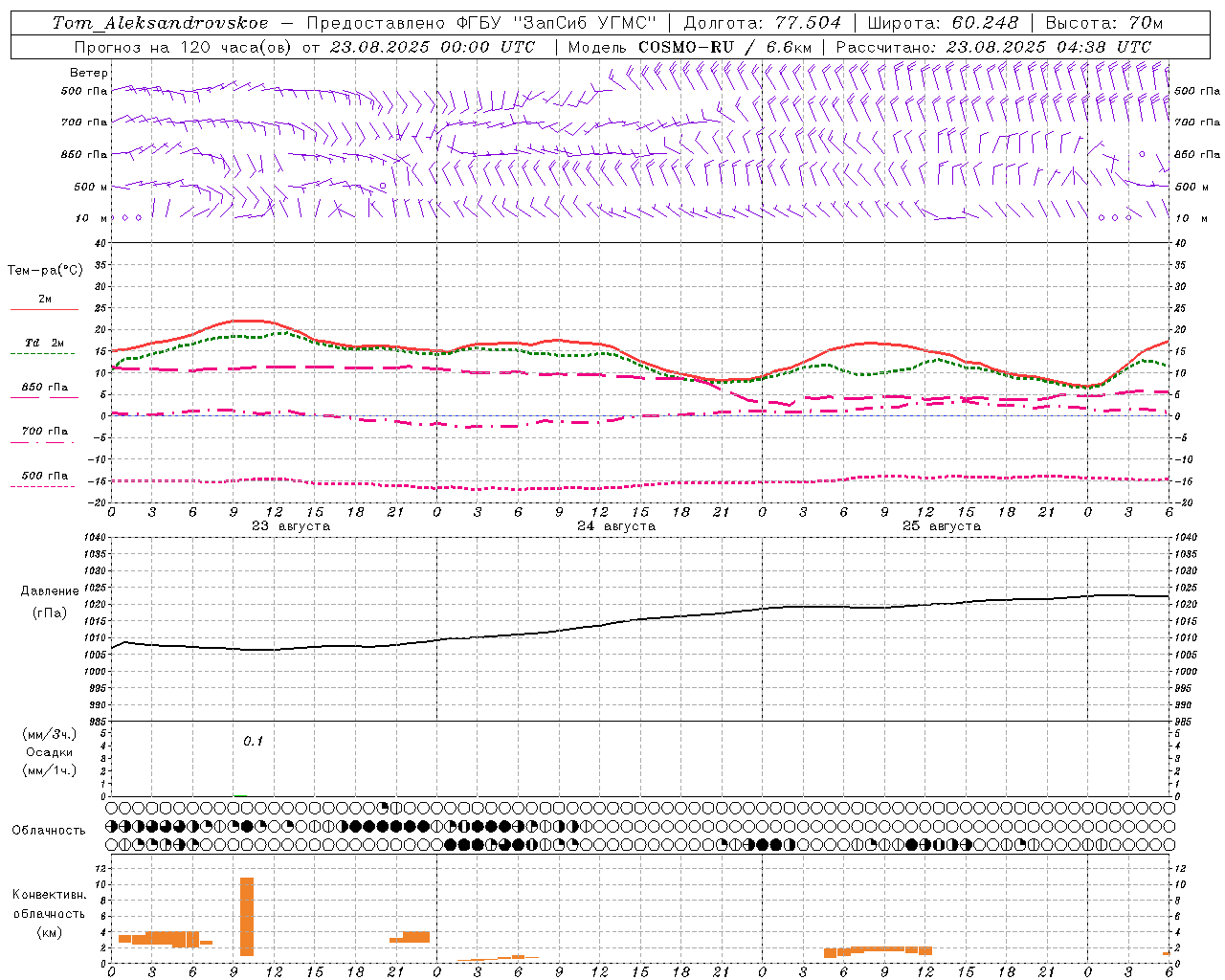Click the Ветер panel label
Image resolution: width=1225 pixels, height=980 pixels.
tap(88, 73)
